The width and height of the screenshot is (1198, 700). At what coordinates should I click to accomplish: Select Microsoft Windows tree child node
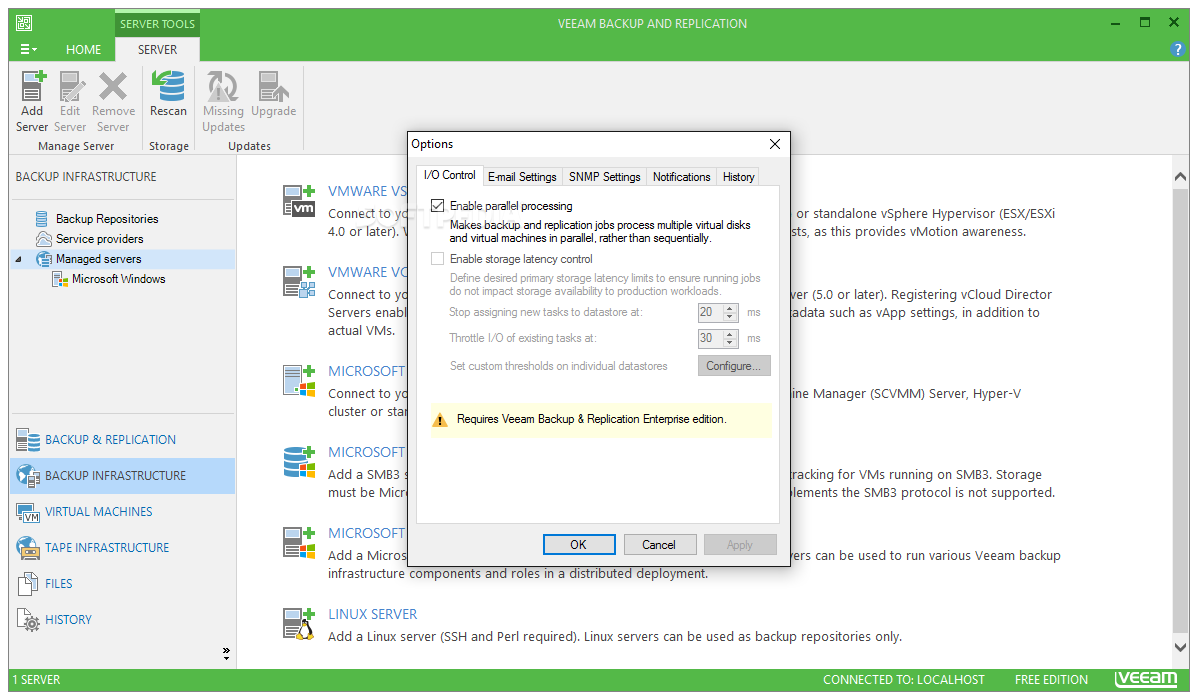pyautogui.click(x=118, y=279)
